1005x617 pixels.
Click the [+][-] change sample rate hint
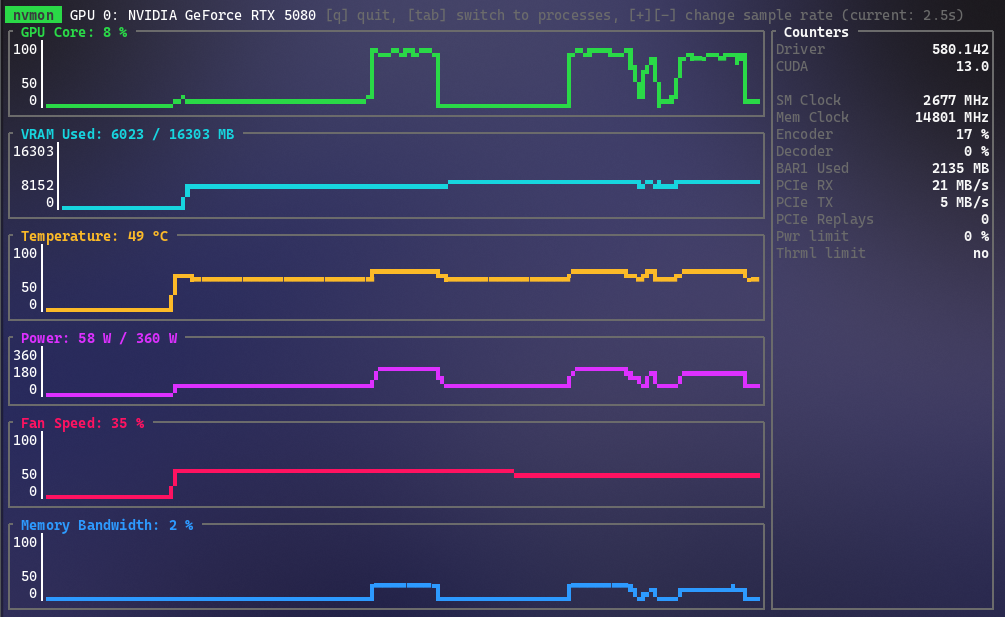click(795, 15)
